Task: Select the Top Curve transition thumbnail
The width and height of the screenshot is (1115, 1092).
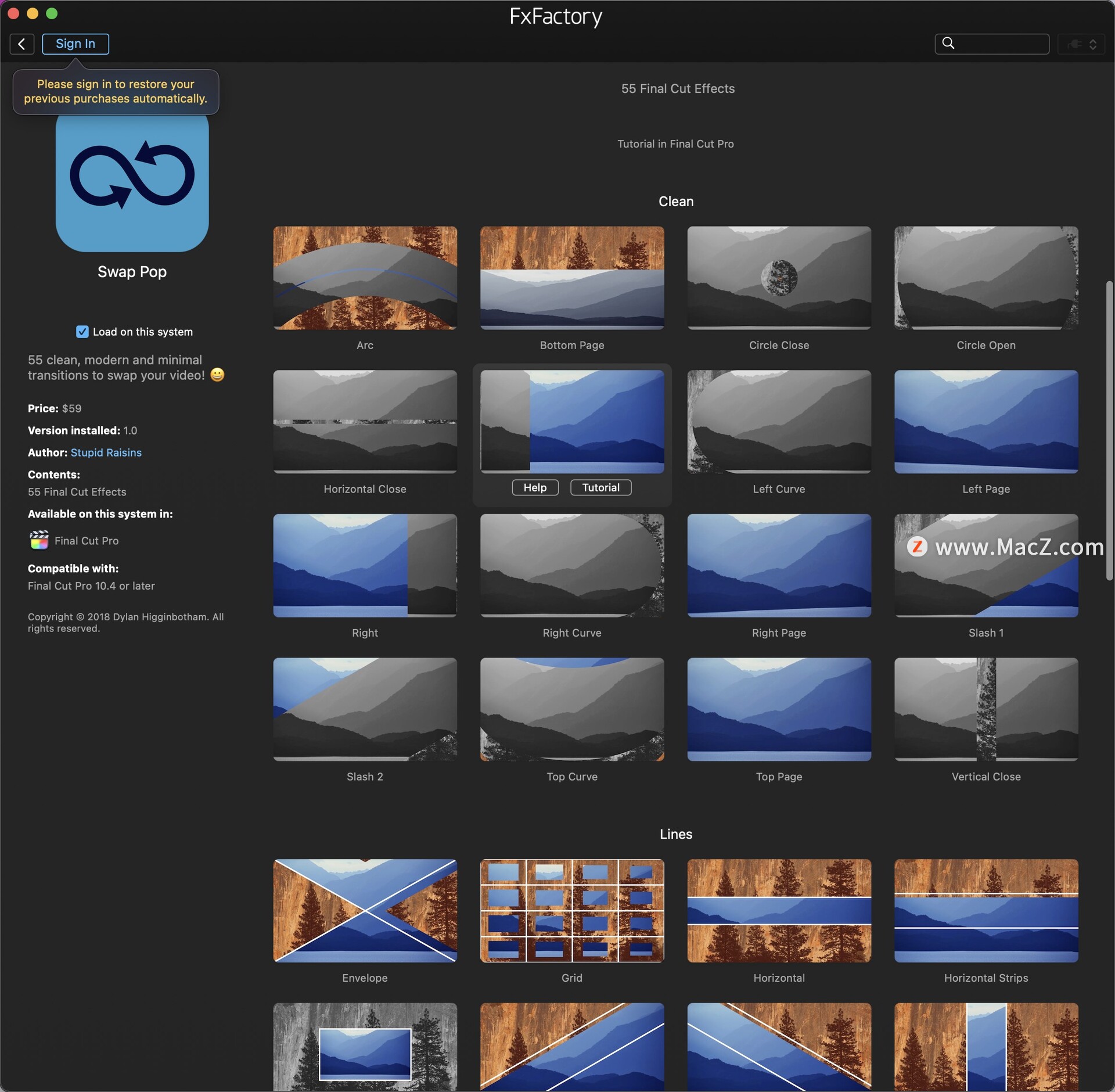Action: click(571, 709)
